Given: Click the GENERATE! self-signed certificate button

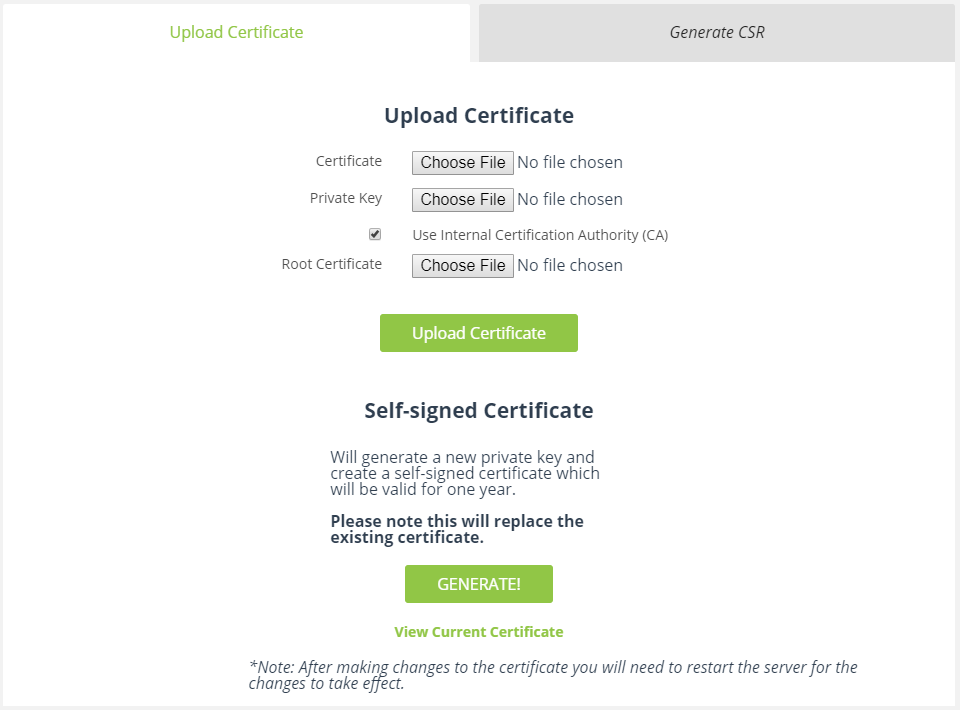Looking at the screenshot, I should point(479,584).
